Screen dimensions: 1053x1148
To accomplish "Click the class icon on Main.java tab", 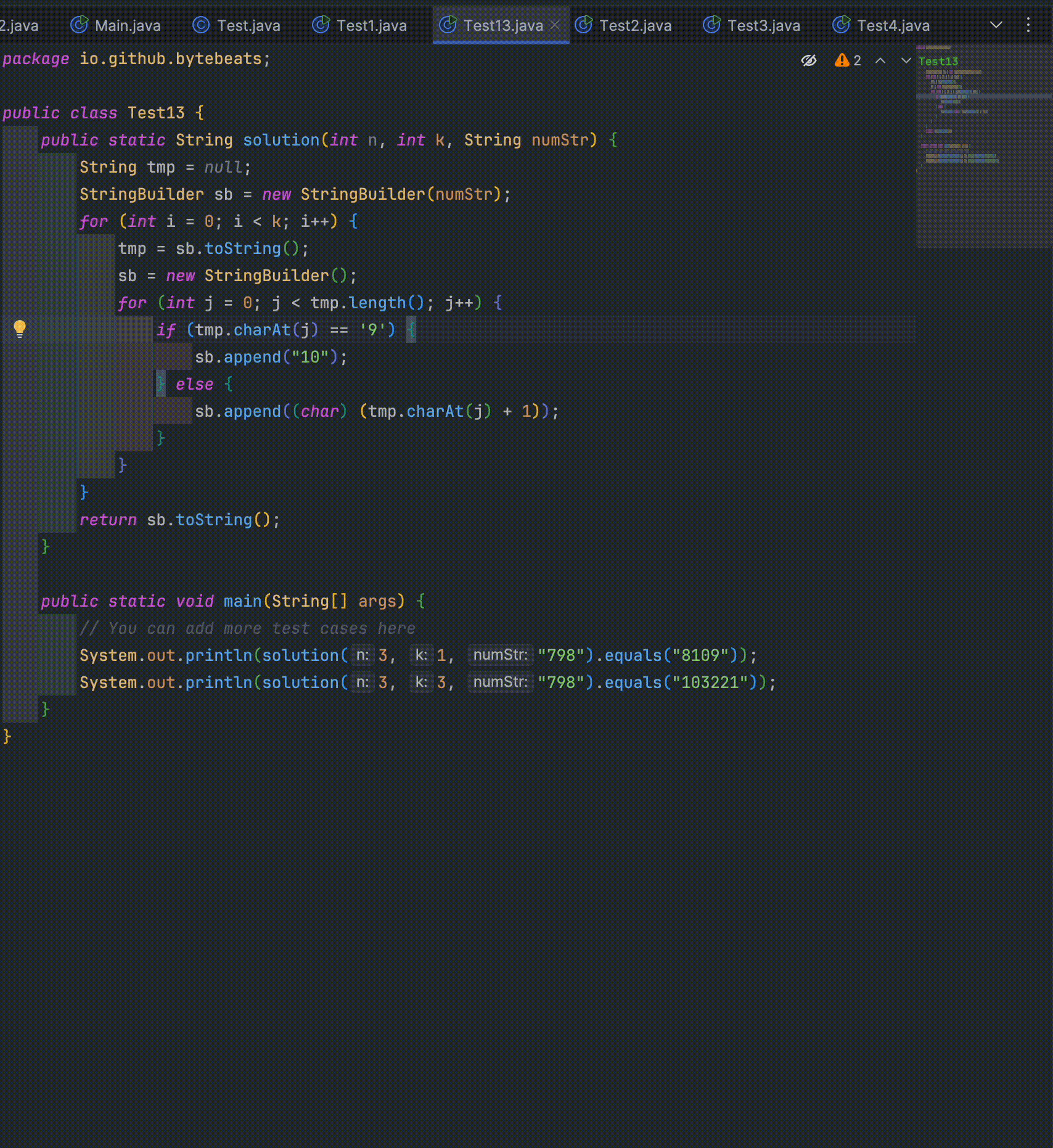I will point(79,25).
